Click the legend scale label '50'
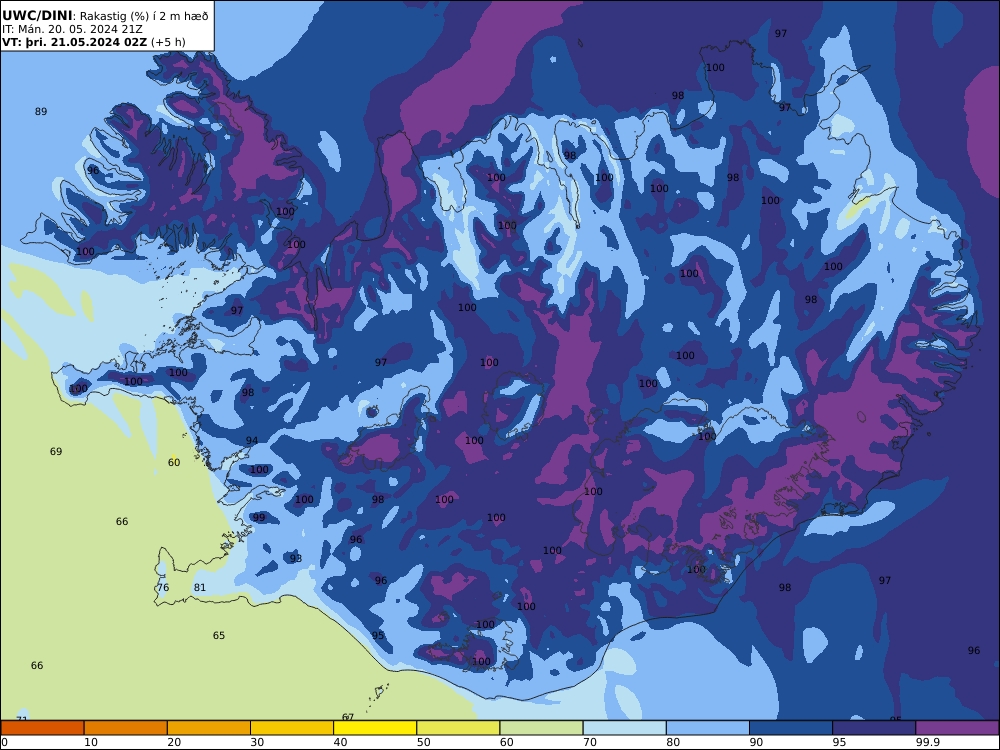Image resolution: width=1000 pixels, height=750 pixels. [423, 742]
